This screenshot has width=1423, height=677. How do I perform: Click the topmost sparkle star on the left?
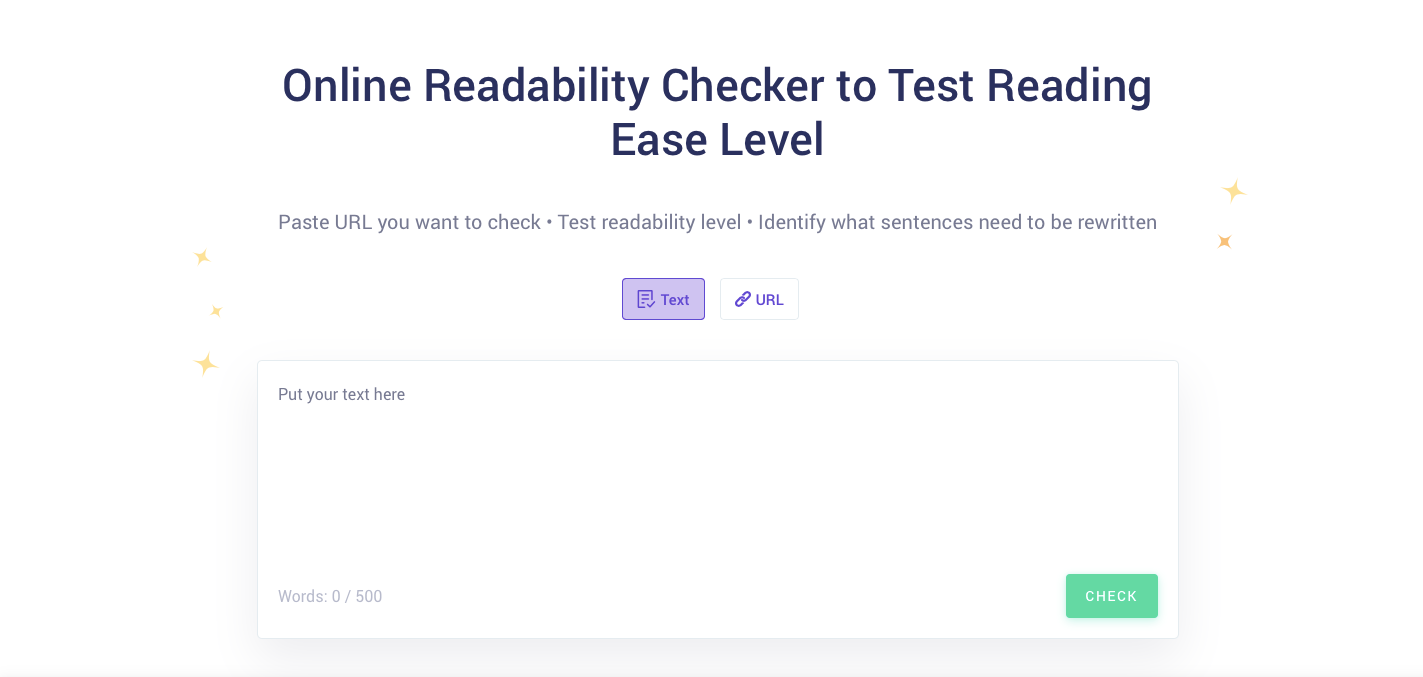[202, 257]
